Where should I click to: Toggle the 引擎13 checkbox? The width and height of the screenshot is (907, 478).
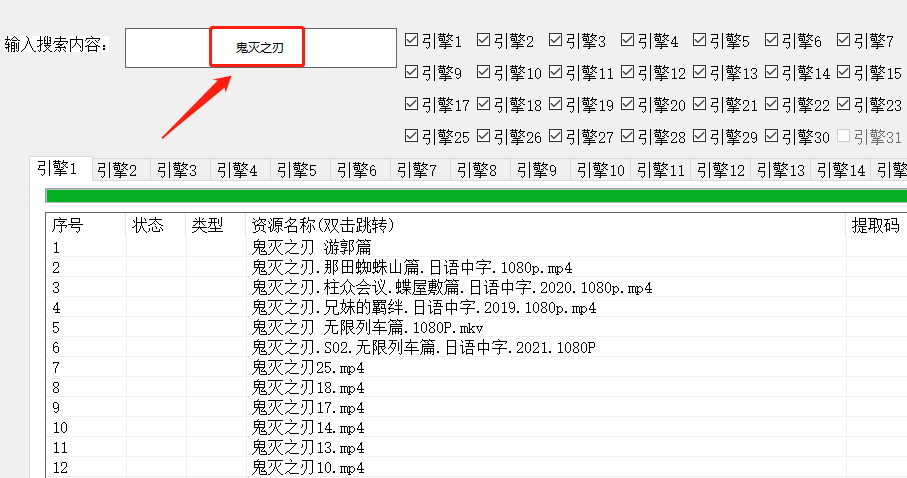tap(699, 72)
